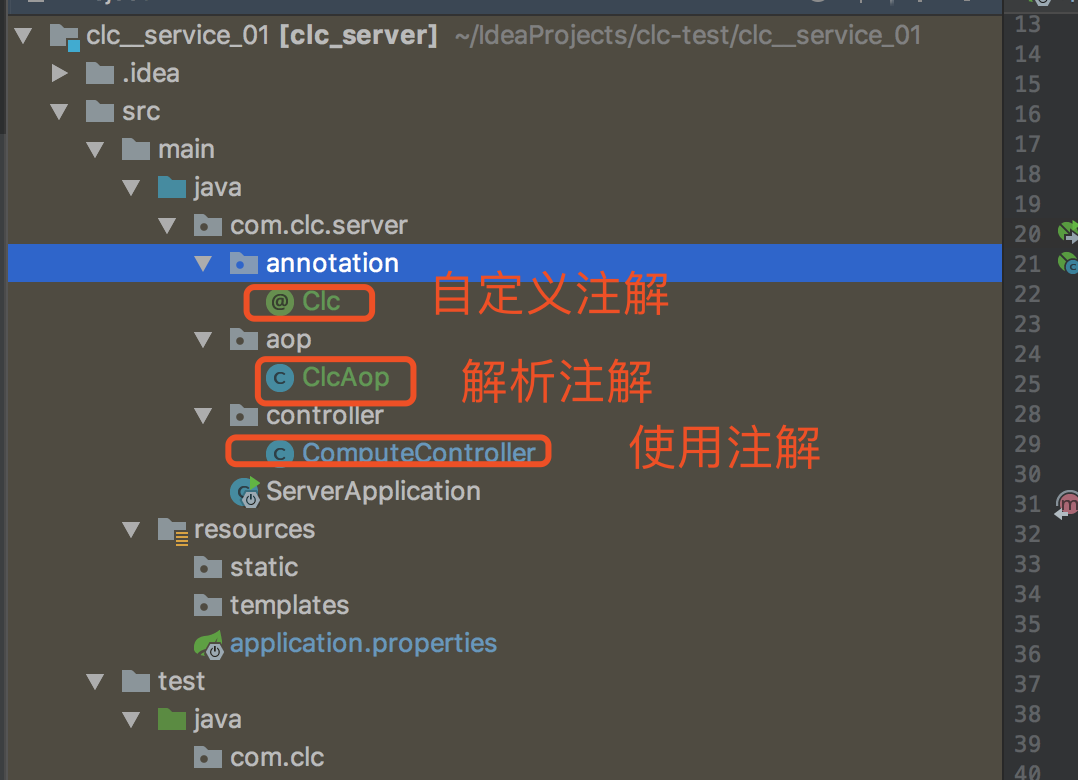Image resolution: width=1078 pixels, height=780 pixels.
Task: Collapse the clc__service_01 project root
Action: click(23, 36)
